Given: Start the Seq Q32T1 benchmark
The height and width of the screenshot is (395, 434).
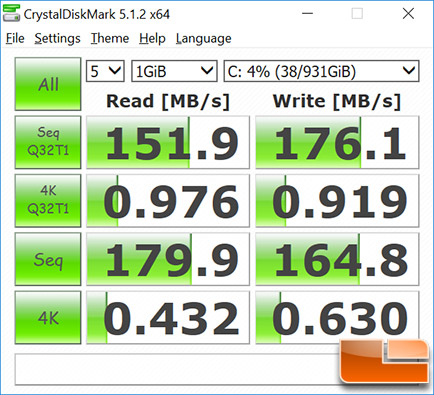Looking at the screenshot, I should [x=48, y=142].
